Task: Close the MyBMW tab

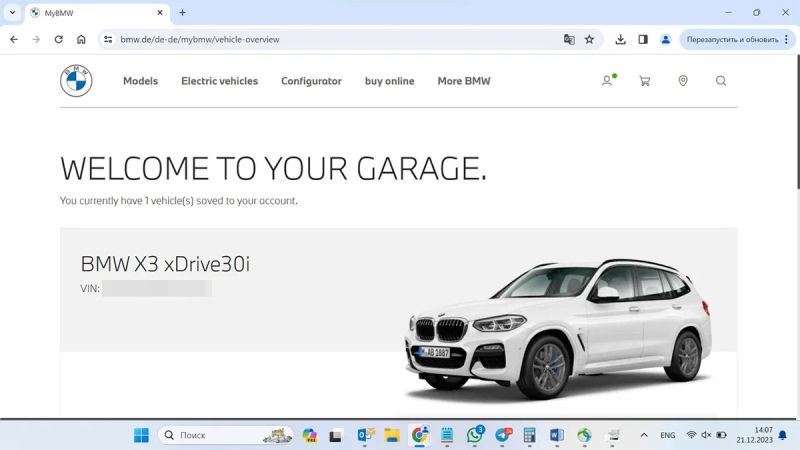Action: tap(160, 13)
